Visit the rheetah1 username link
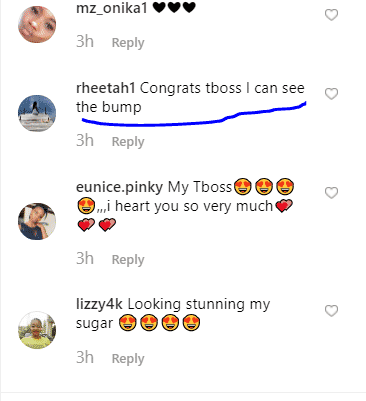366x401 pixels. pos(106,88)
